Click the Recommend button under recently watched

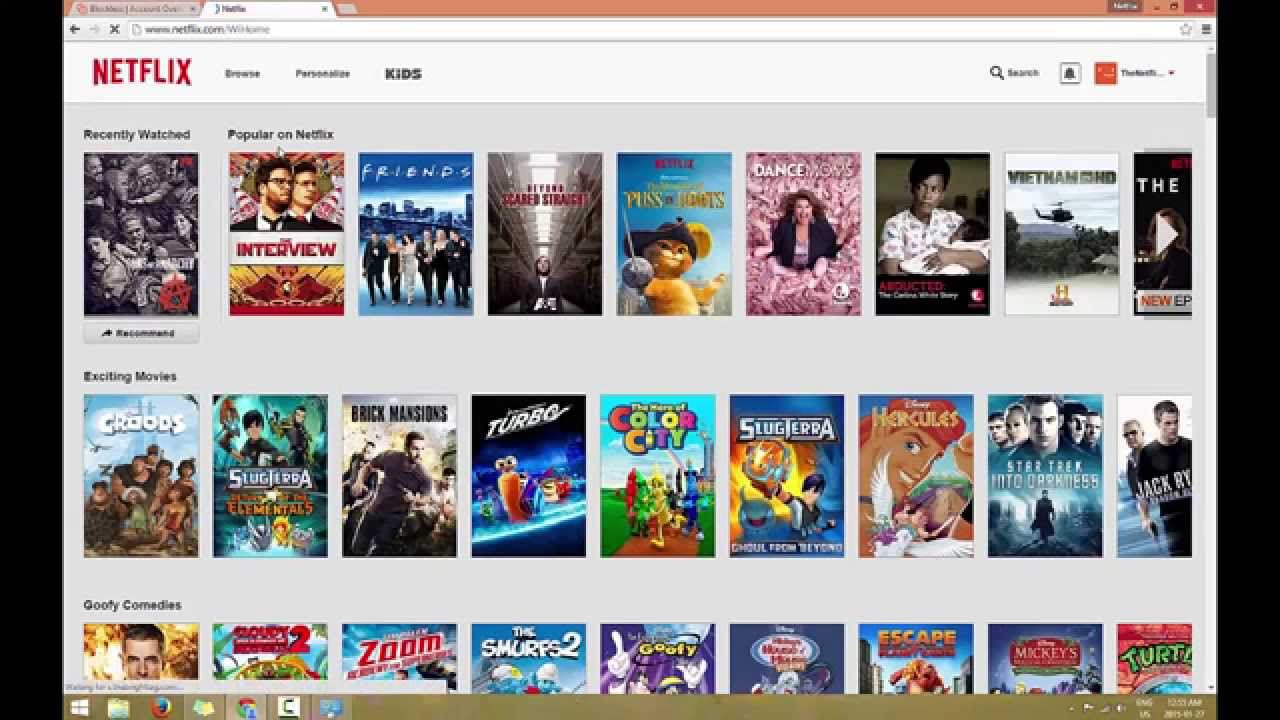tap(141, 333)
